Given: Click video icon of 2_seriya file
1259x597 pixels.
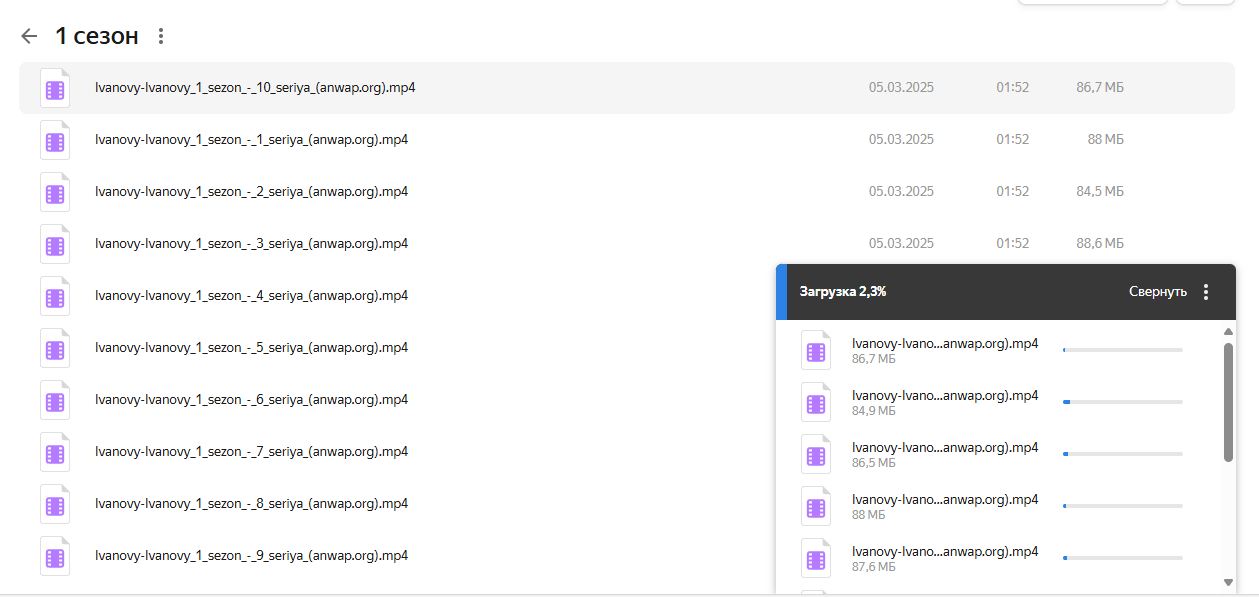Looking at the screenshot, I should click(x=55, y=192).
